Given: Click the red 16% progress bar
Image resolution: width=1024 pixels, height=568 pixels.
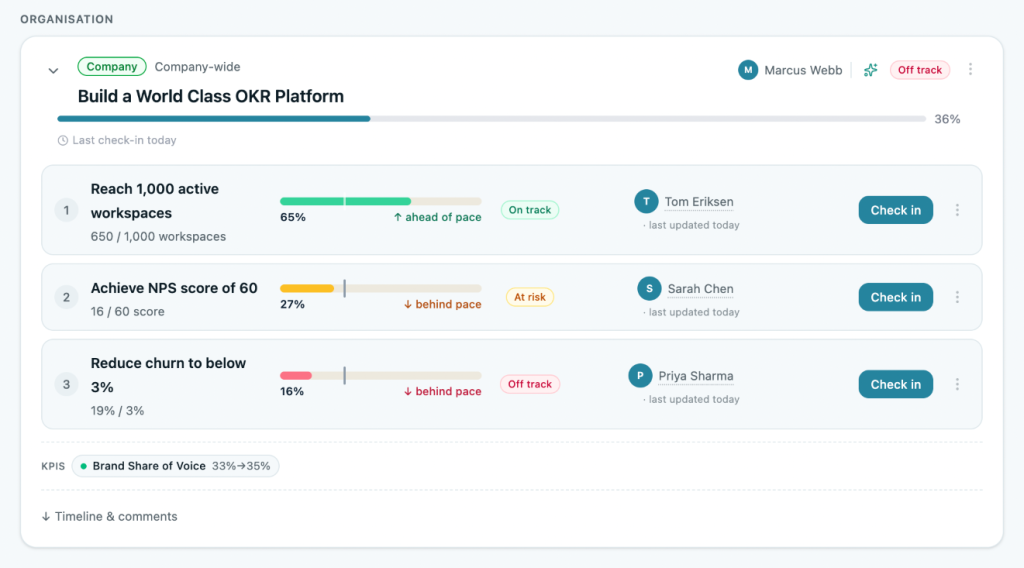Looking at the screenshot, I should coord(381,375).
